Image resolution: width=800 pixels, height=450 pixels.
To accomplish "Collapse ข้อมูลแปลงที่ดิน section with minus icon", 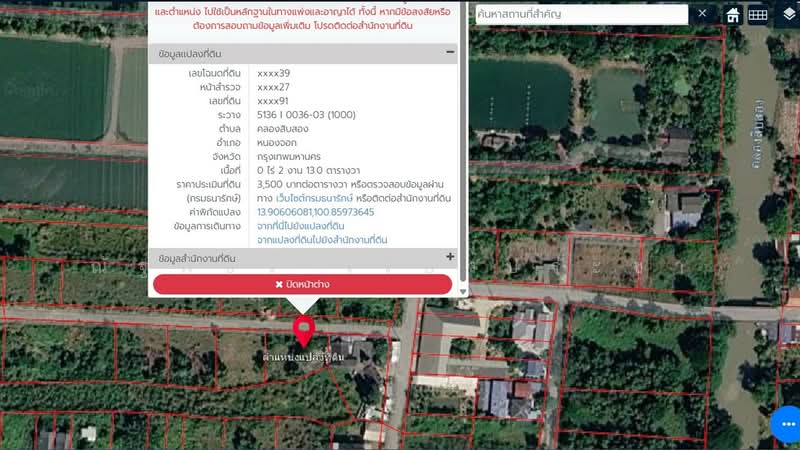I will [x=450, y=53].
